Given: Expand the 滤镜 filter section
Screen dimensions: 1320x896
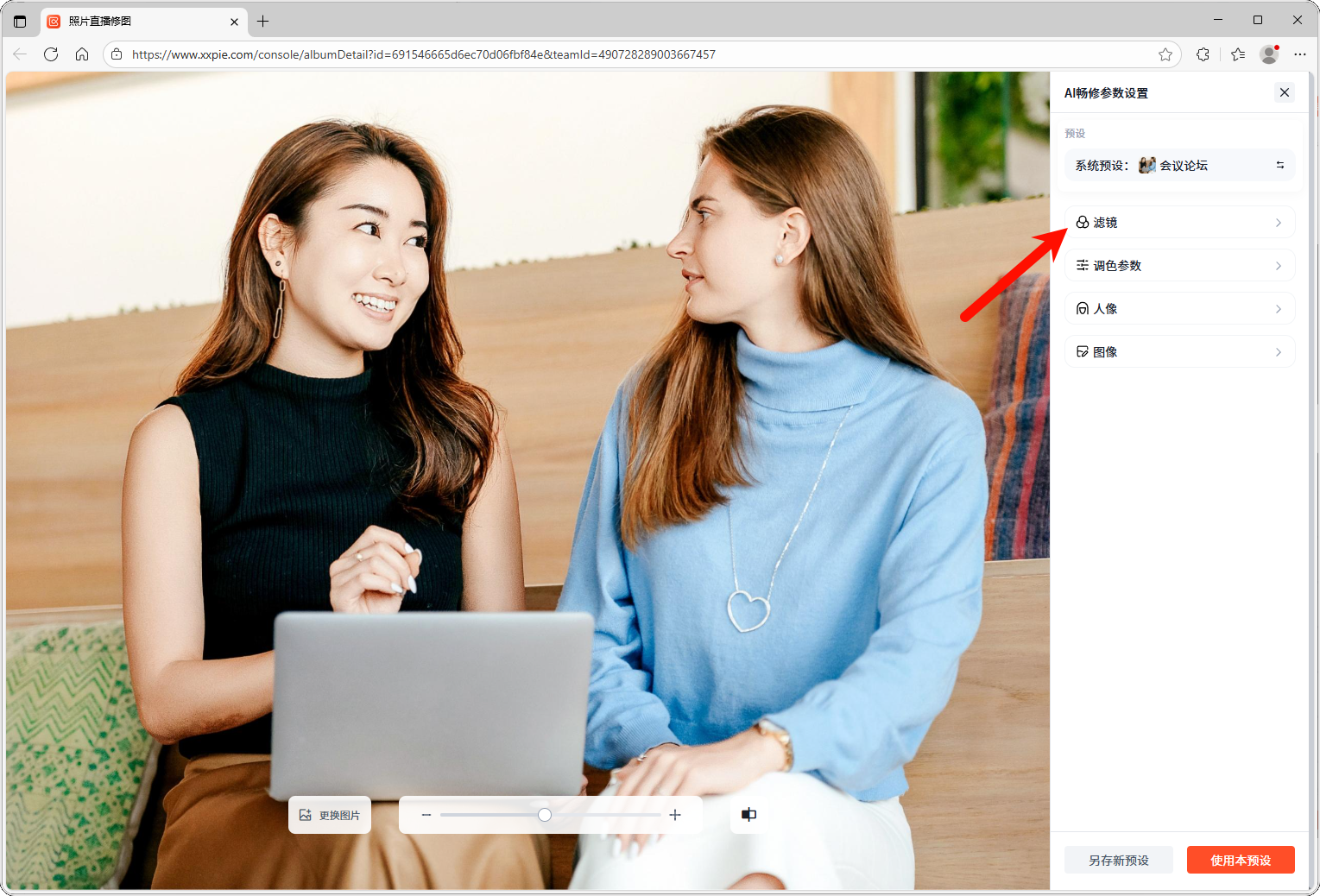Looking at the screenshot, I should pos(1179,223).
